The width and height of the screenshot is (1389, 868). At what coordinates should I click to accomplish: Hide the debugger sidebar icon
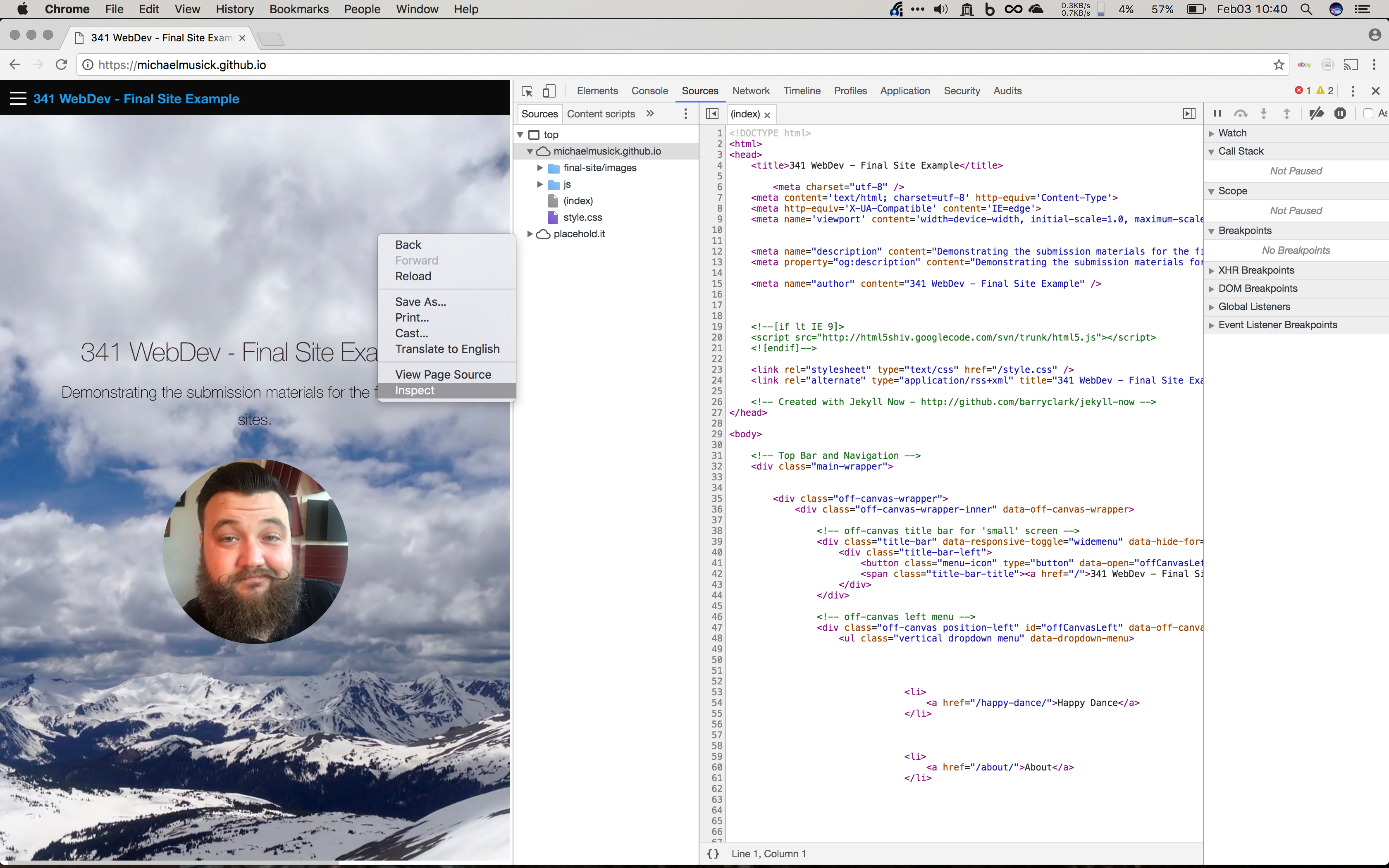pyautogui.click(x=1189, y=114)
